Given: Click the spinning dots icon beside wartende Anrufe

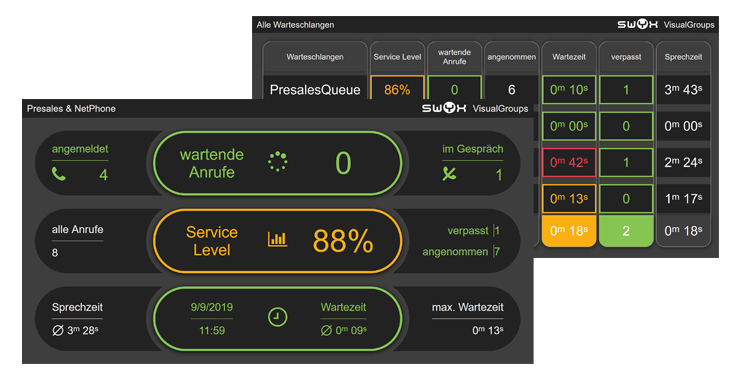Looking at the screenshot, I should click(x=277, y=162).
